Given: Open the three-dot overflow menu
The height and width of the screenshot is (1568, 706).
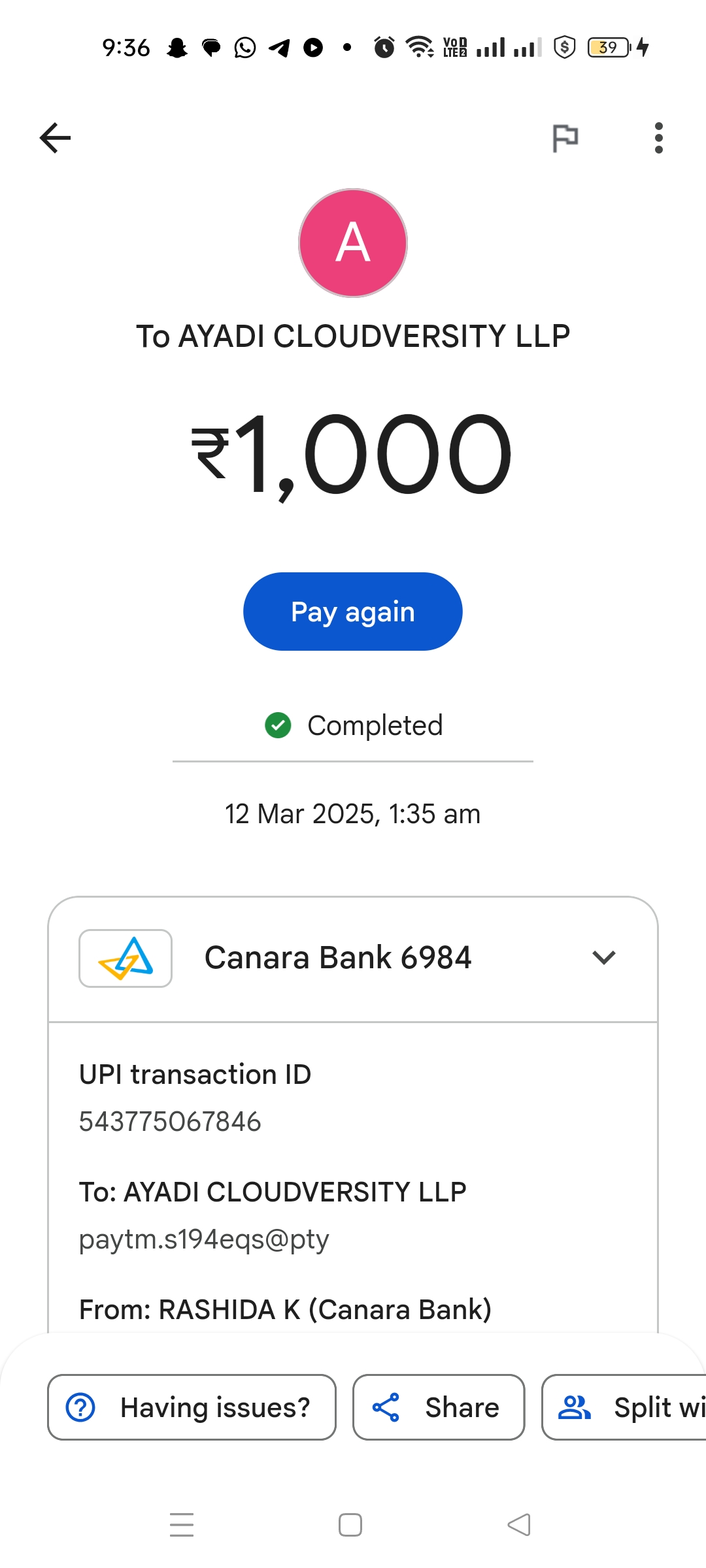Looking at the screenshot, I should (658, 138).
